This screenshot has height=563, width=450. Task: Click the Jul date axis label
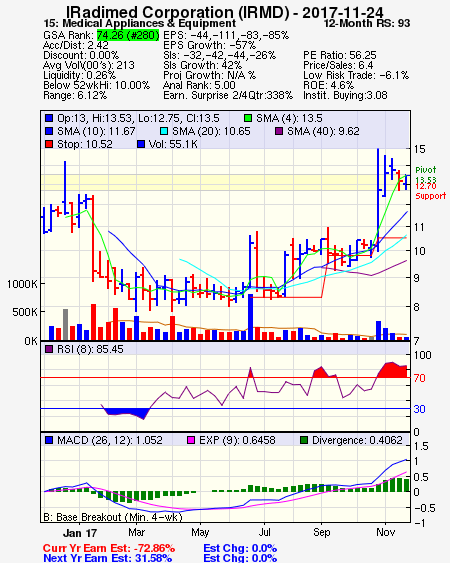click(264, 532)
